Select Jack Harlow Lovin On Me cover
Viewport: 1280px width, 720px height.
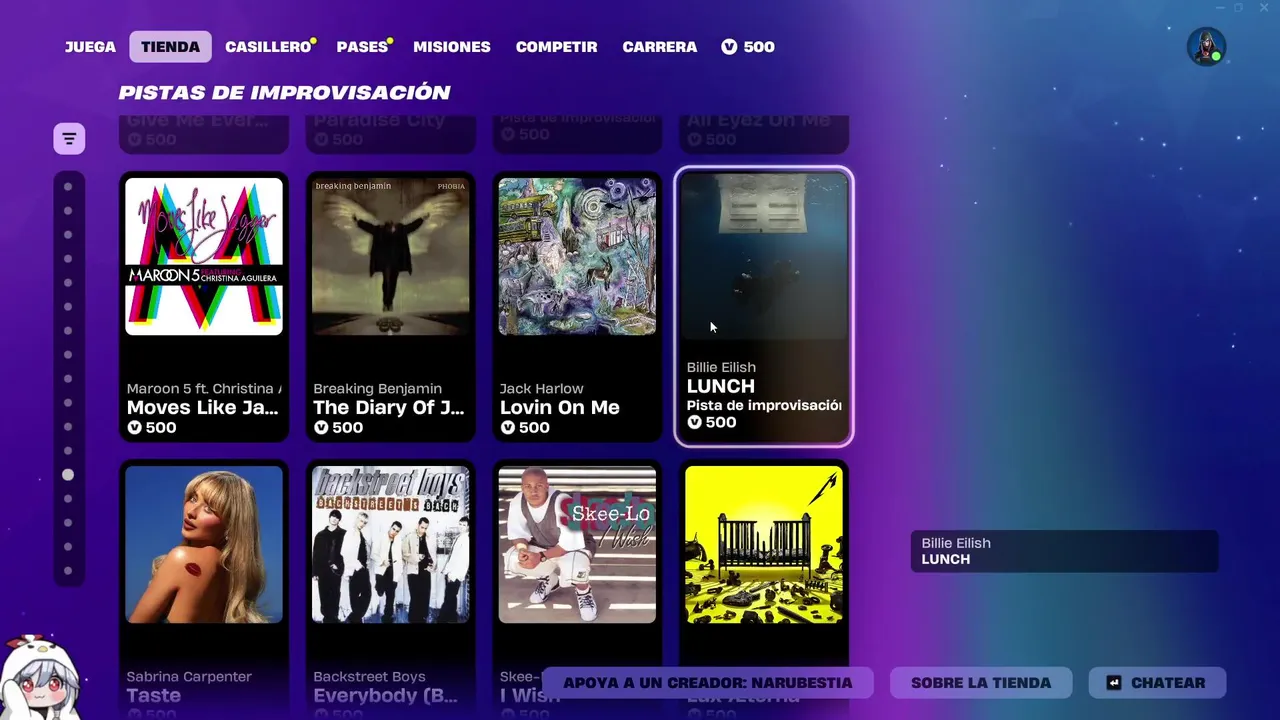click(577, 257)
